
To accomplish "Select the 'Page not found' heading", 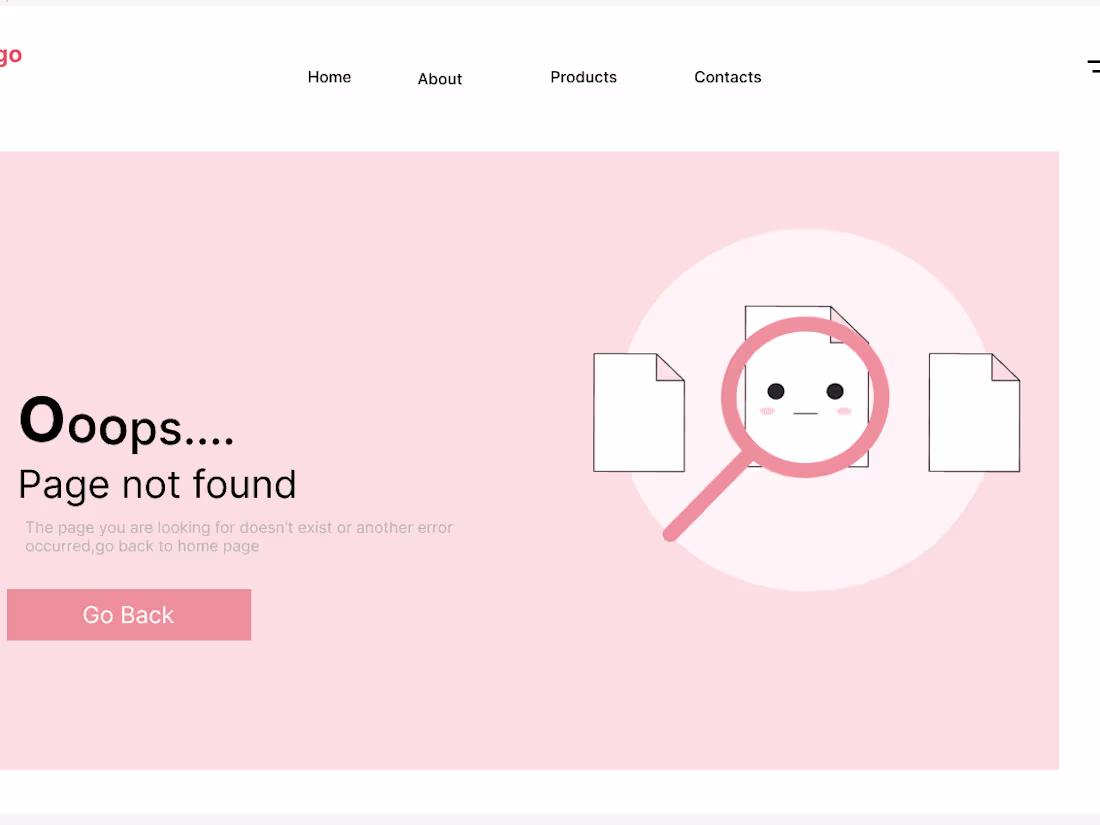I will pyautogui.click(x=157, y=485).
